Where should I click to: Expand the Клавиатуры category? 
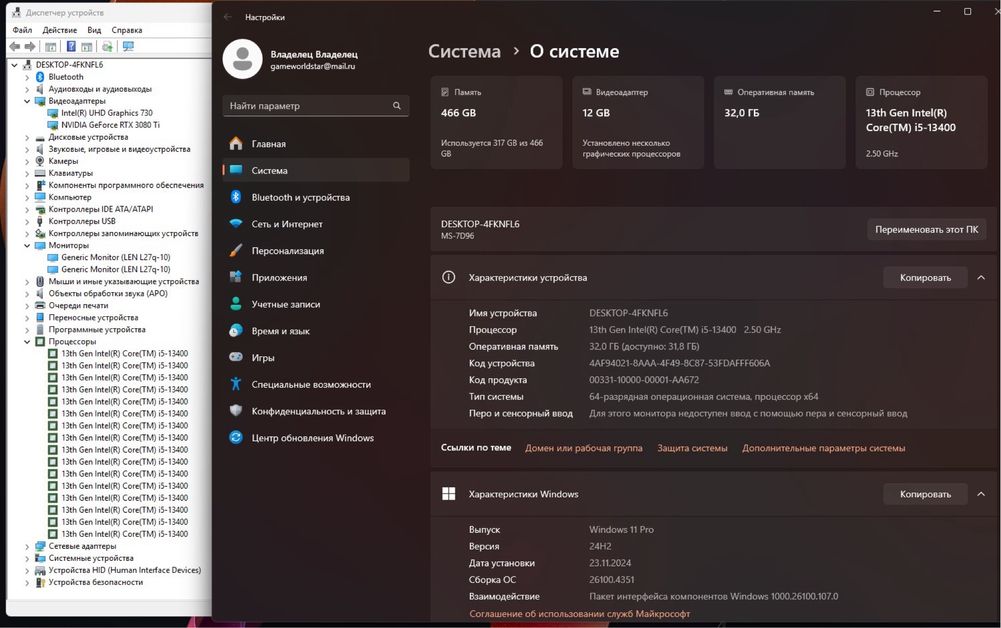[x=27, y=173]
